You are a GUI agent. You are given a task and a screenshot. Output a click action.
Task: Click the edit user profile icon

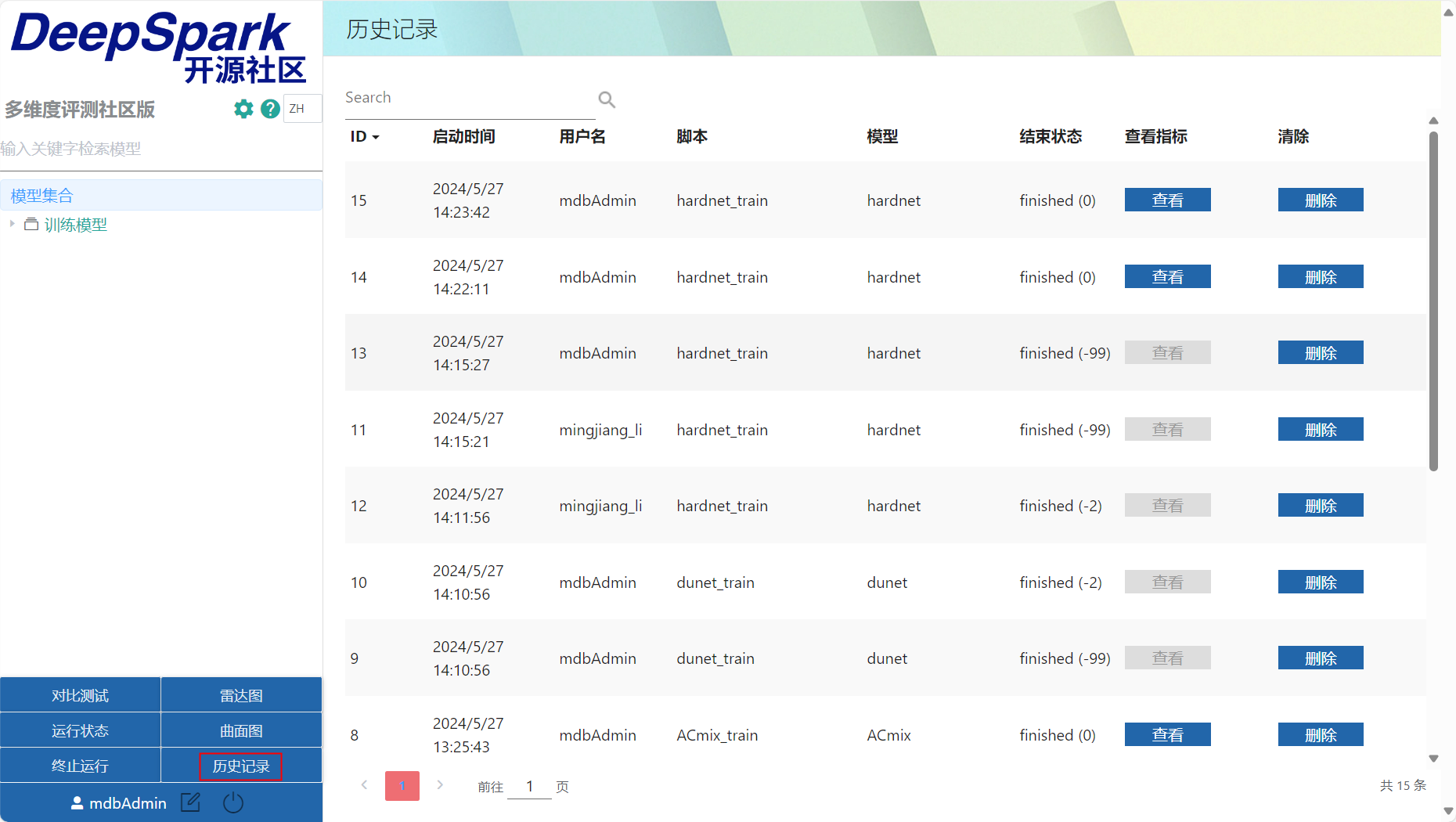click(x=191, y=802)
